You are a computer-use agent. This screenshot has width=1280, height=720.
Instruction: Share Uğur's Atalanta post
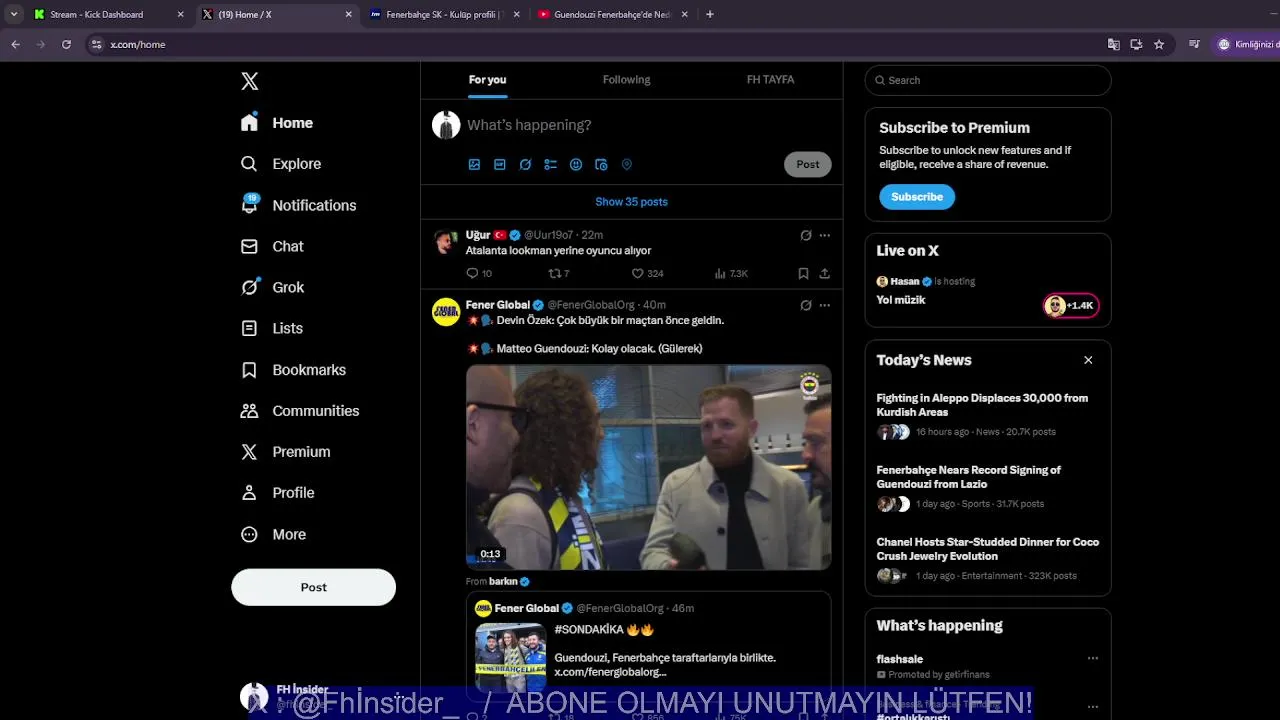824,273
